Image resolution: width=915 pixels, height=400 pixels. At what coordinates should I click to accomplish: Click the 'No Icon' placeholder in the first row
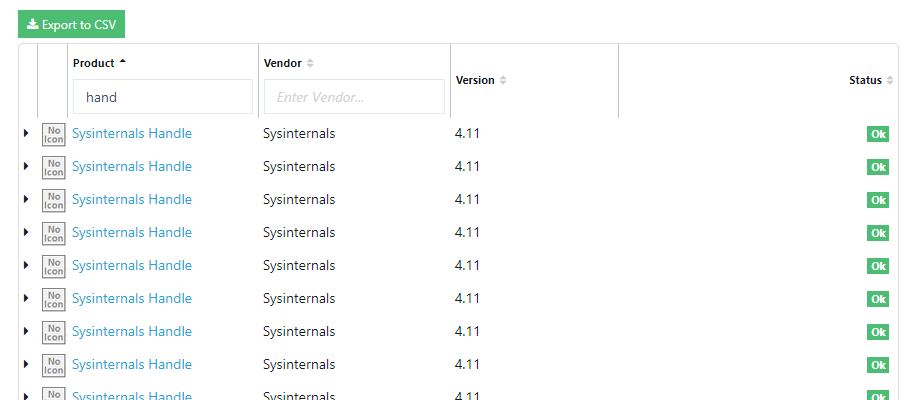tap(54, 134)
